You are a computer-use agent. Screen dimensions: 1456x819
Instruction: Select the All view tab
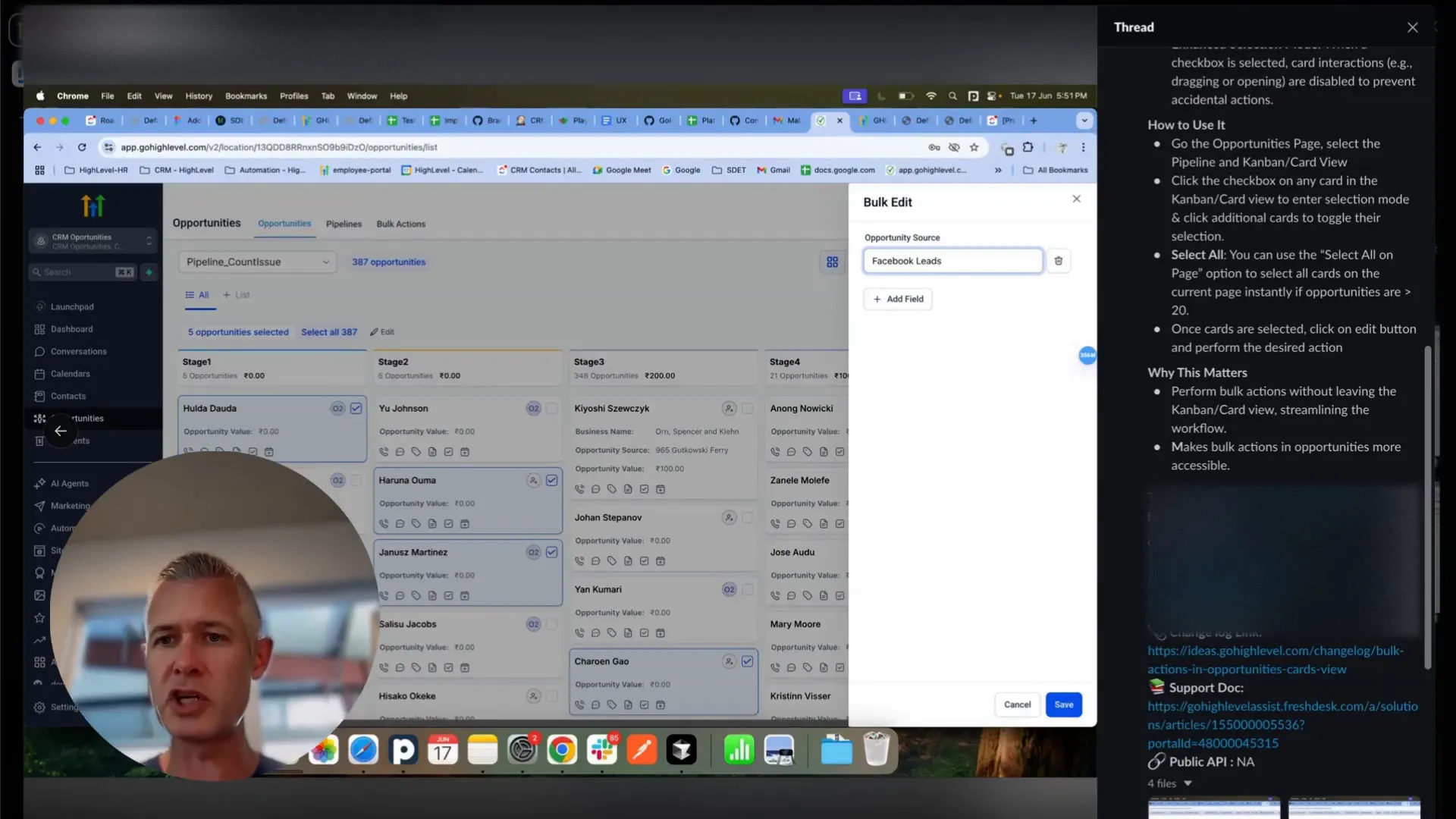[198, 295]
